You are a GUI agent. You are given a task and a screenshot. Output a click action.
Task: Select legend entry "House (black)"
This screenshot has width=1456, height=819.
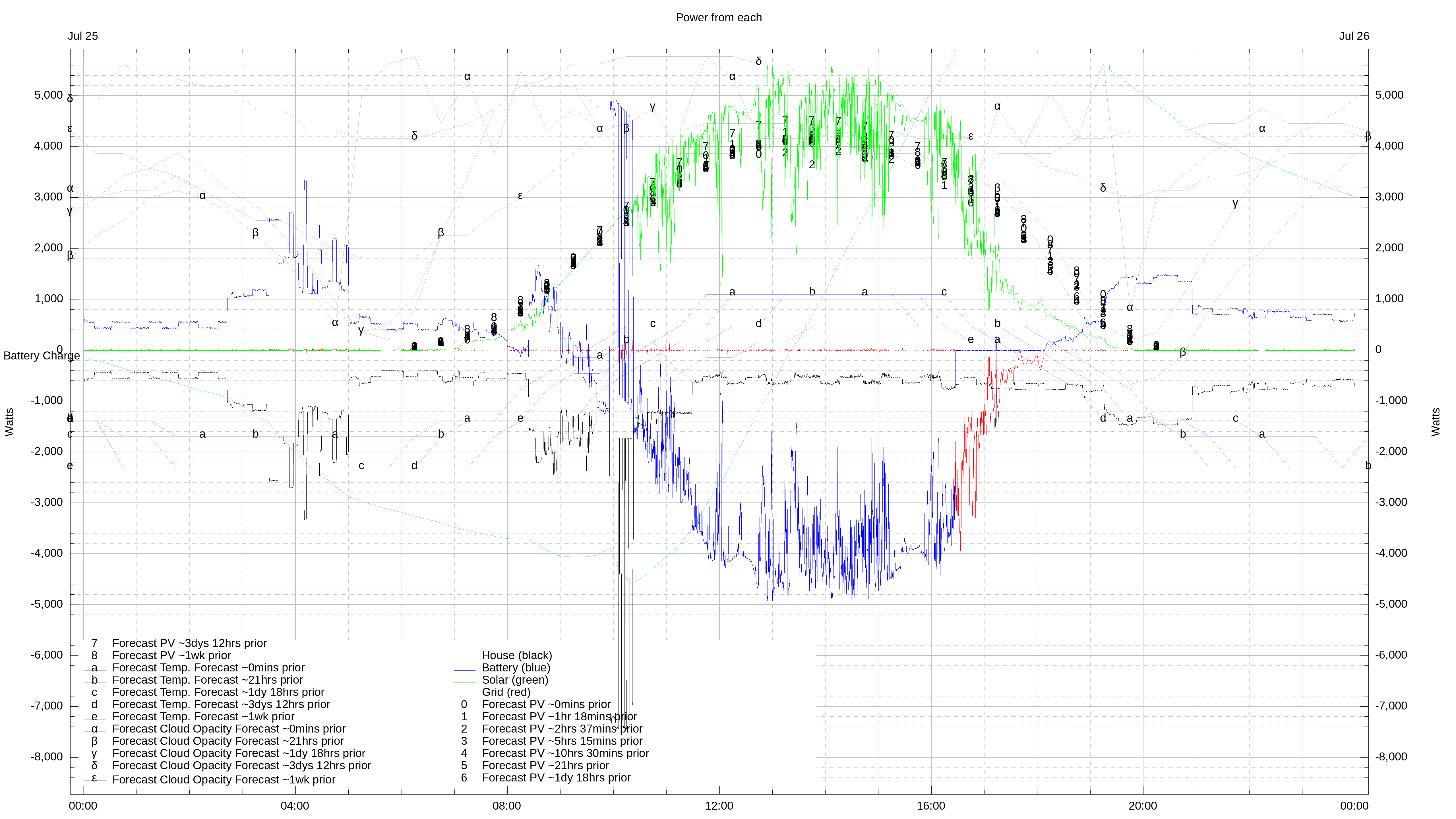pyautogui.click(x=517, y=655)
